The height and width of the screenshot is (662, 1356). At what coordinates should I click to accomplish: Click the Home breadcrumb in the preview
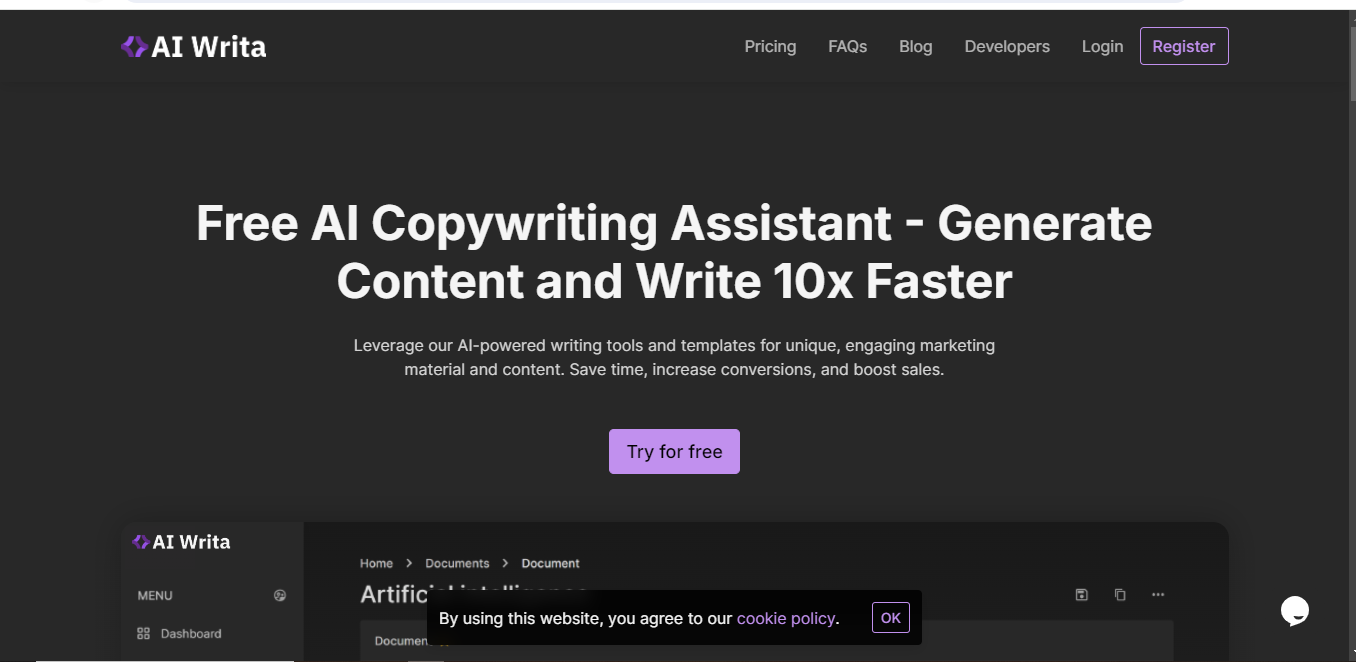click(x=376, y=563)
